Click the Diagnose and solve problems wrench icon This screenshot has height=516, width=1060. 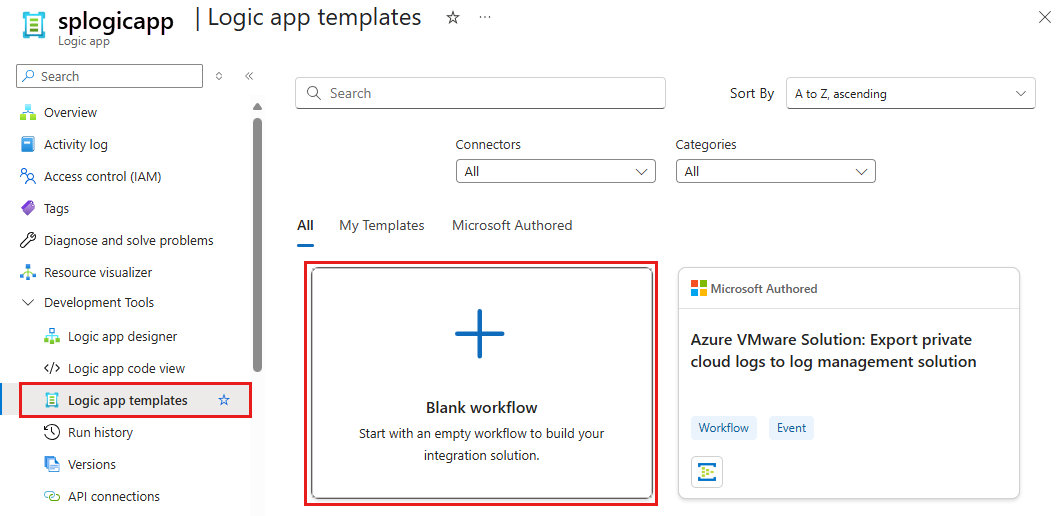(x=28, y=240)
